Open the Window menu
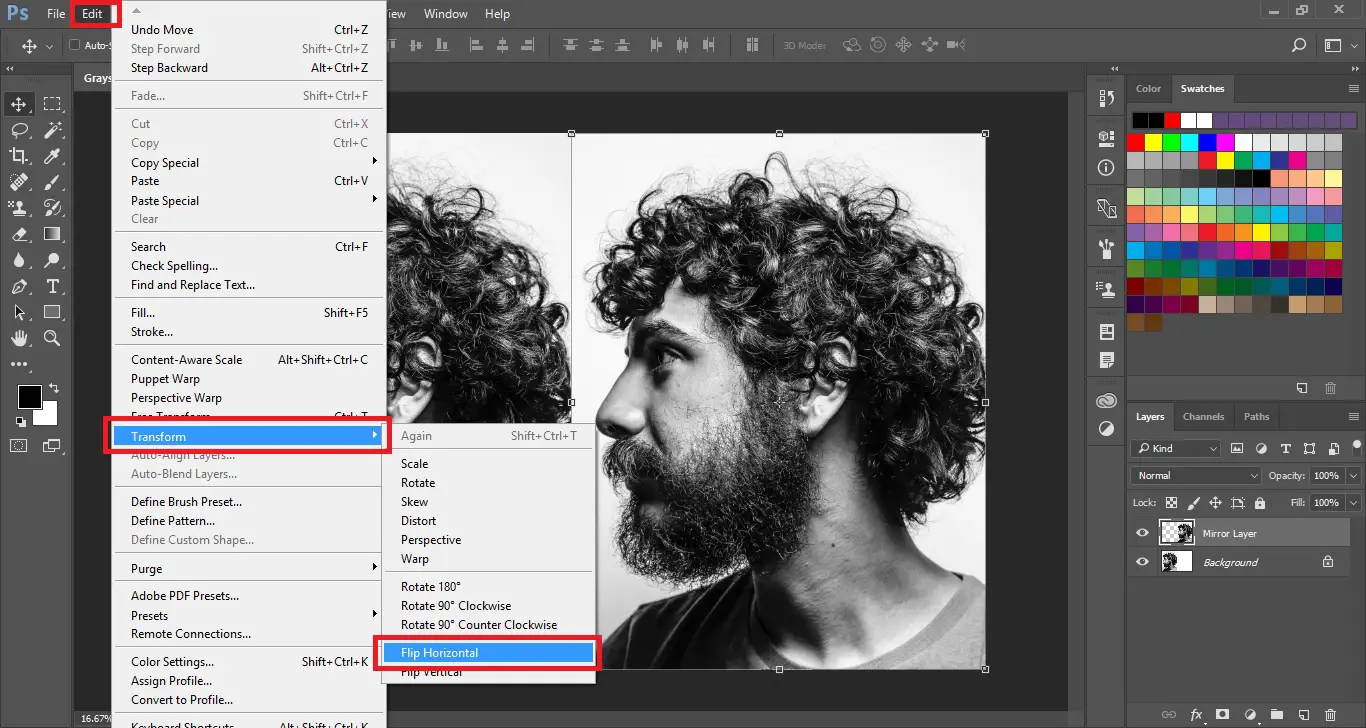Image resolution: width=1366 pixels, height=728 pixels. click(445, 14)
